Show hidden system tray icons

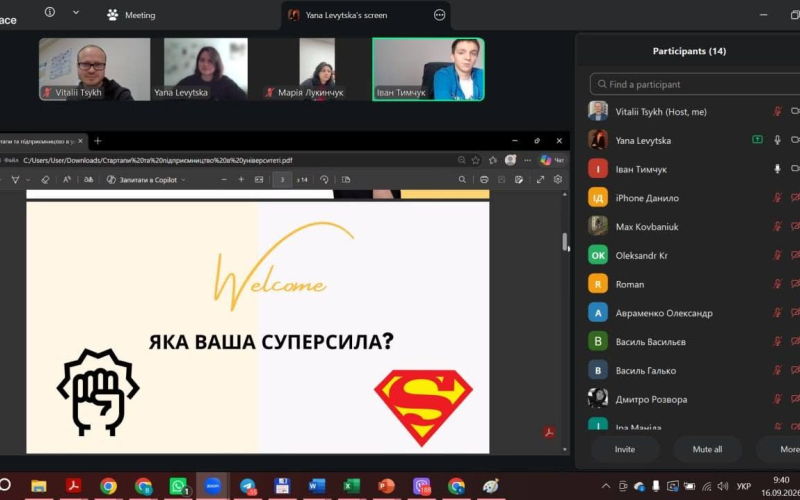point(606,486)
